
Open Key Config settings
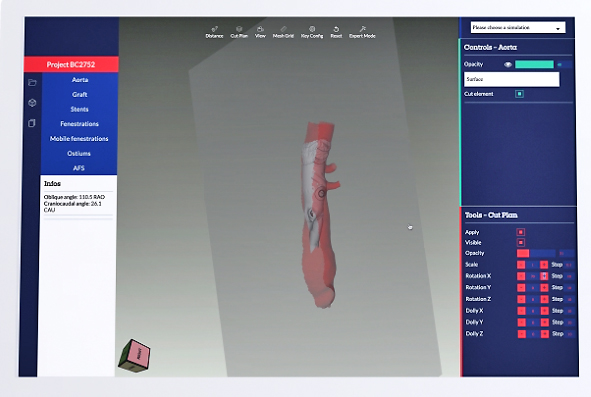pos(312,32)
